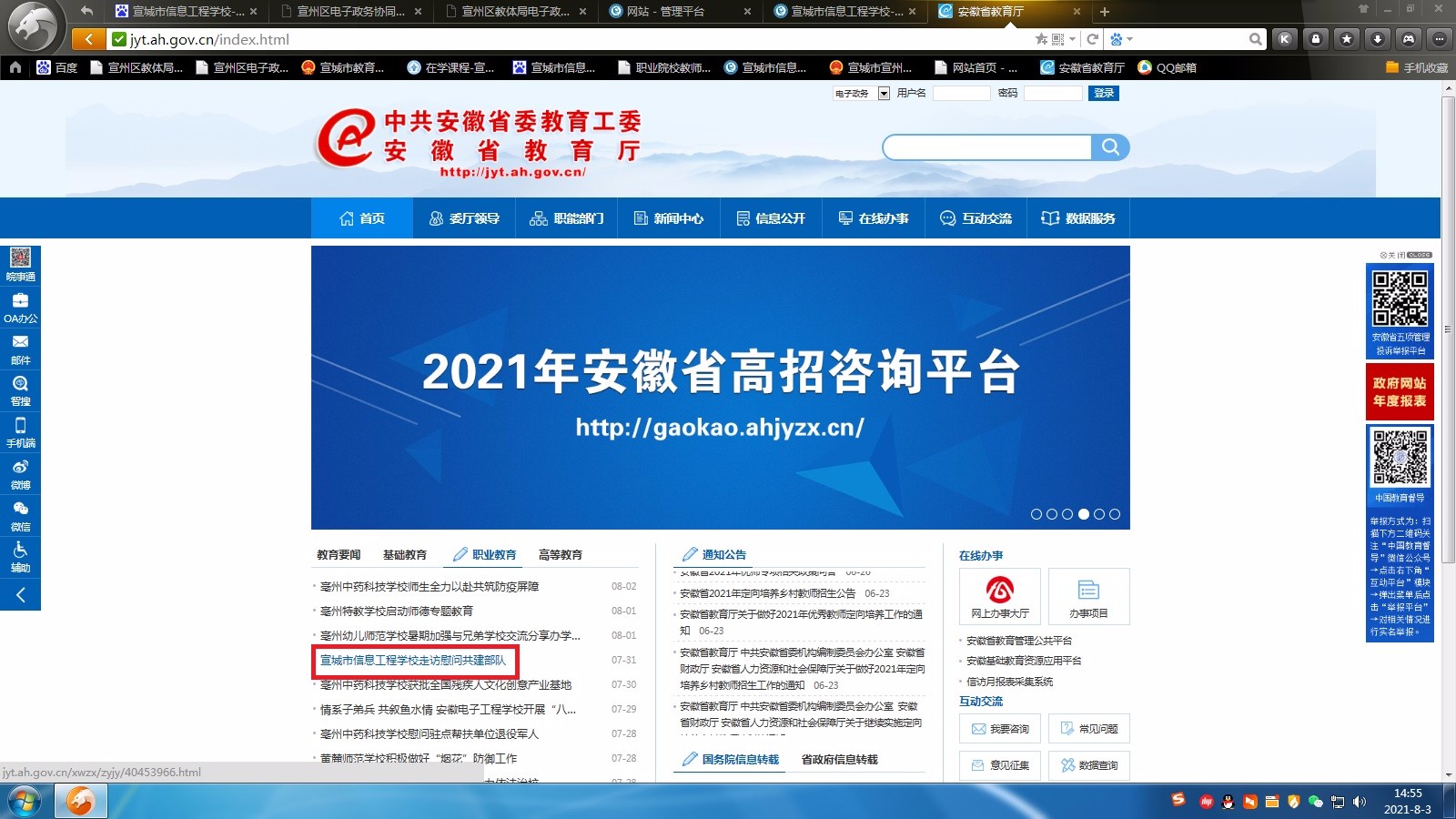
Task: Click the search magnifier in browser search box
Action: coord(1256,39)
